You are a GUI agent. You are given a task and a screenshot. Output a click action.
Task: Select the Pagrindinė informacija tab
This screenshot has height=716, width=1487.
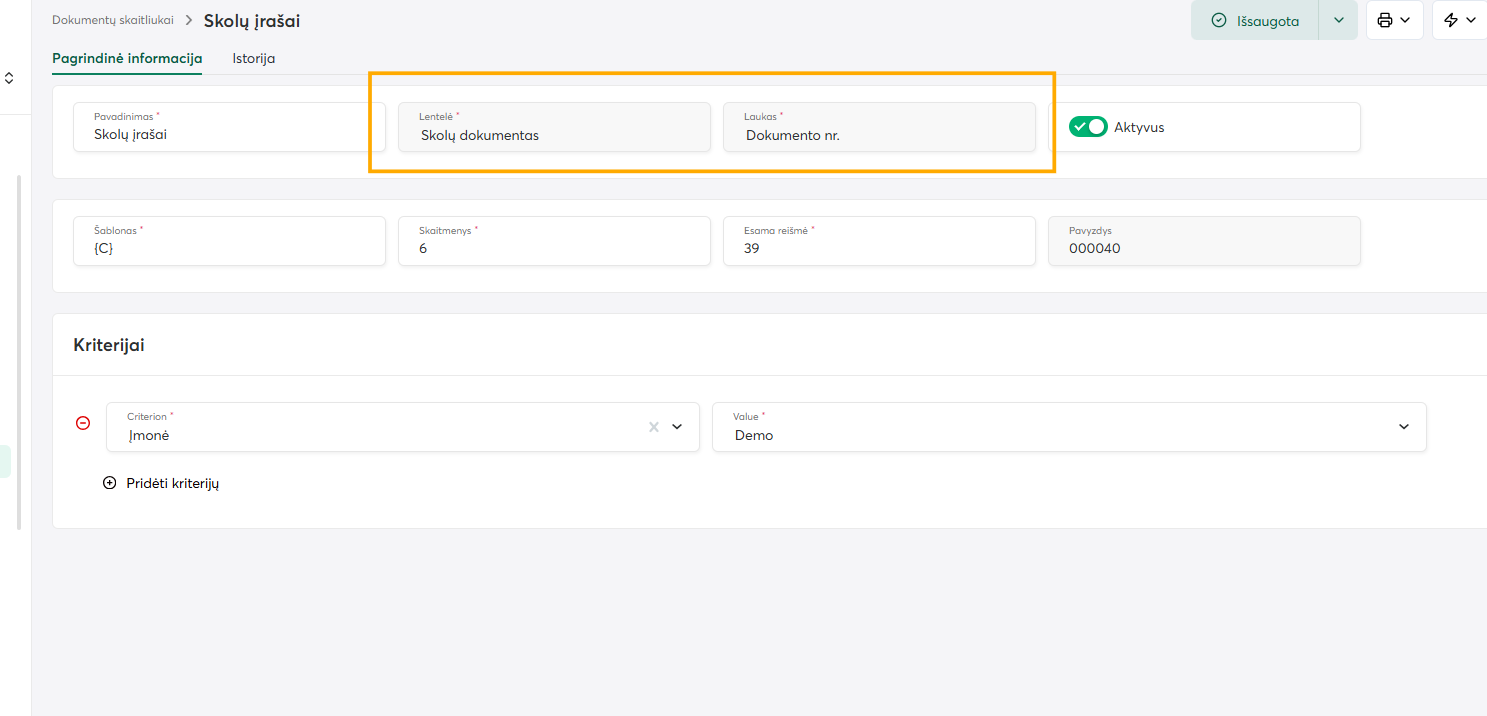tap(127, 58)
